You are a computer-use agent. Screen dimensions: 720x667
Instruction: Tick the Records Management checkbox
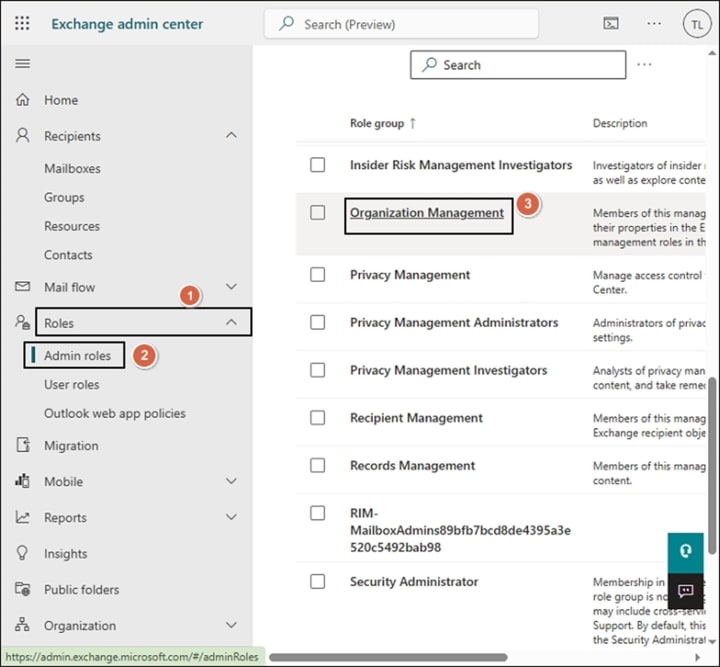(x=317, y=465)
